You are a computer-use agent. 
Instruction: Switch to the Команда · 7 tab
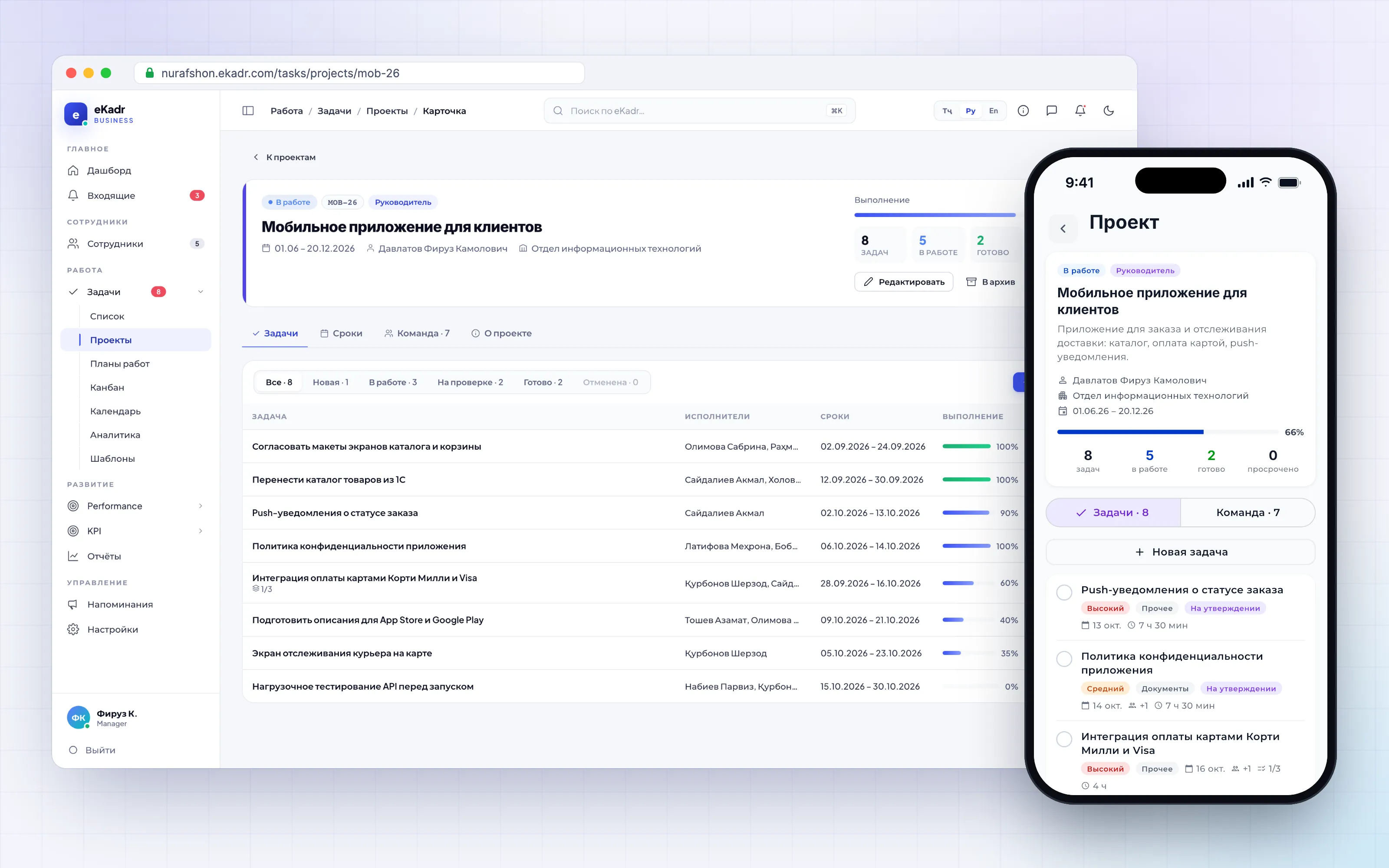tap(417, 334)
